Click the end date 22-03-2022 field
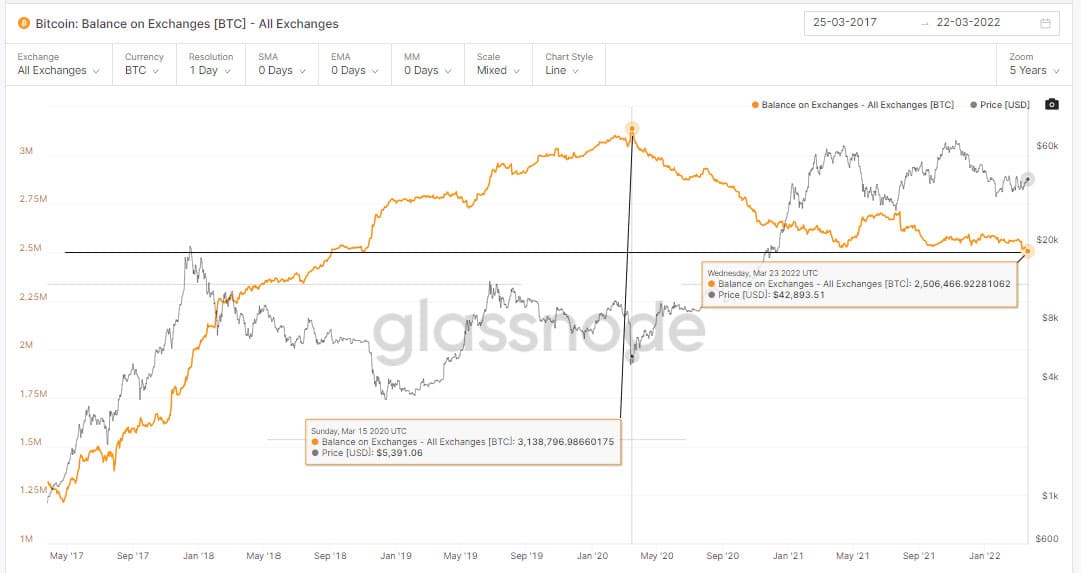The image size is (1081, 573). pyautogui.click(x=971, y=23)
